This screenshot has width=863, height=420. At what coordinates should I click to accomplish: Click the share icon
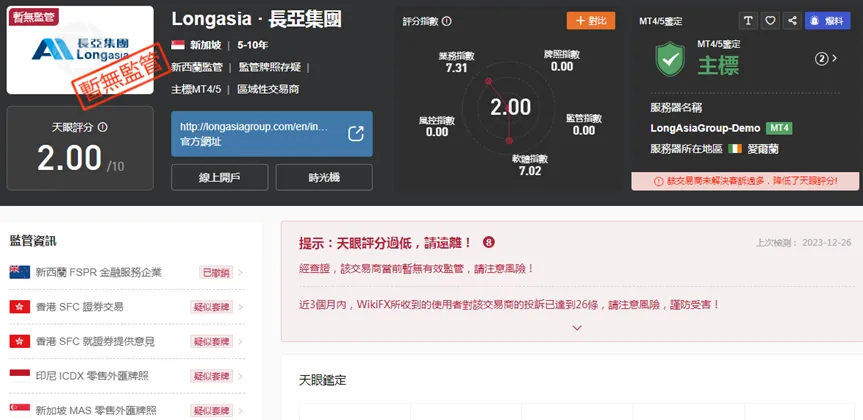[x=792, y=21]
